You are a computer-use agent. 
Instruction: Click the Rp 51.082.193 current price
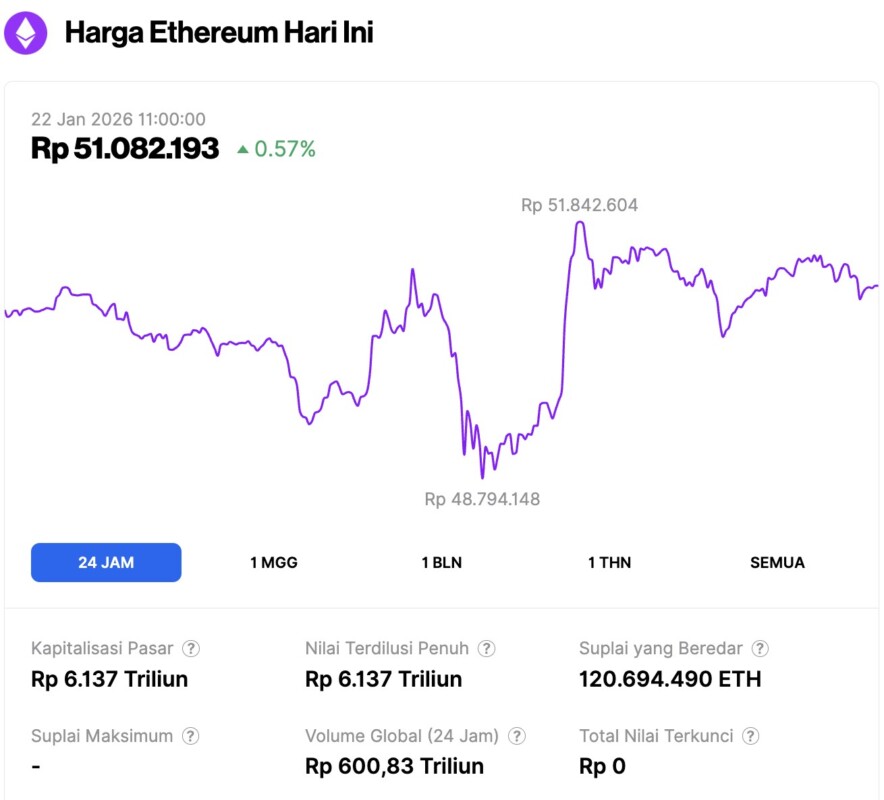click(125, 149)
